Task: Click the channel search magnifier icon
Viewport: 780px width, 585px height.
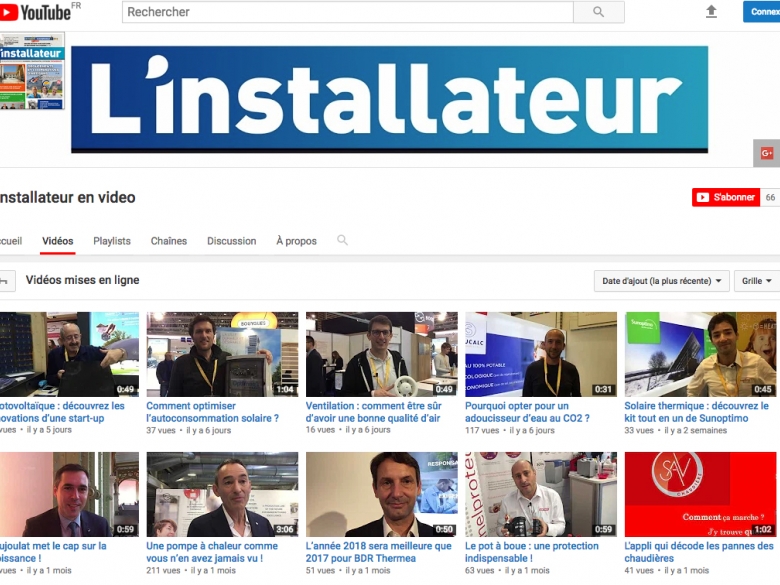Action: click(x=342, y=240)
